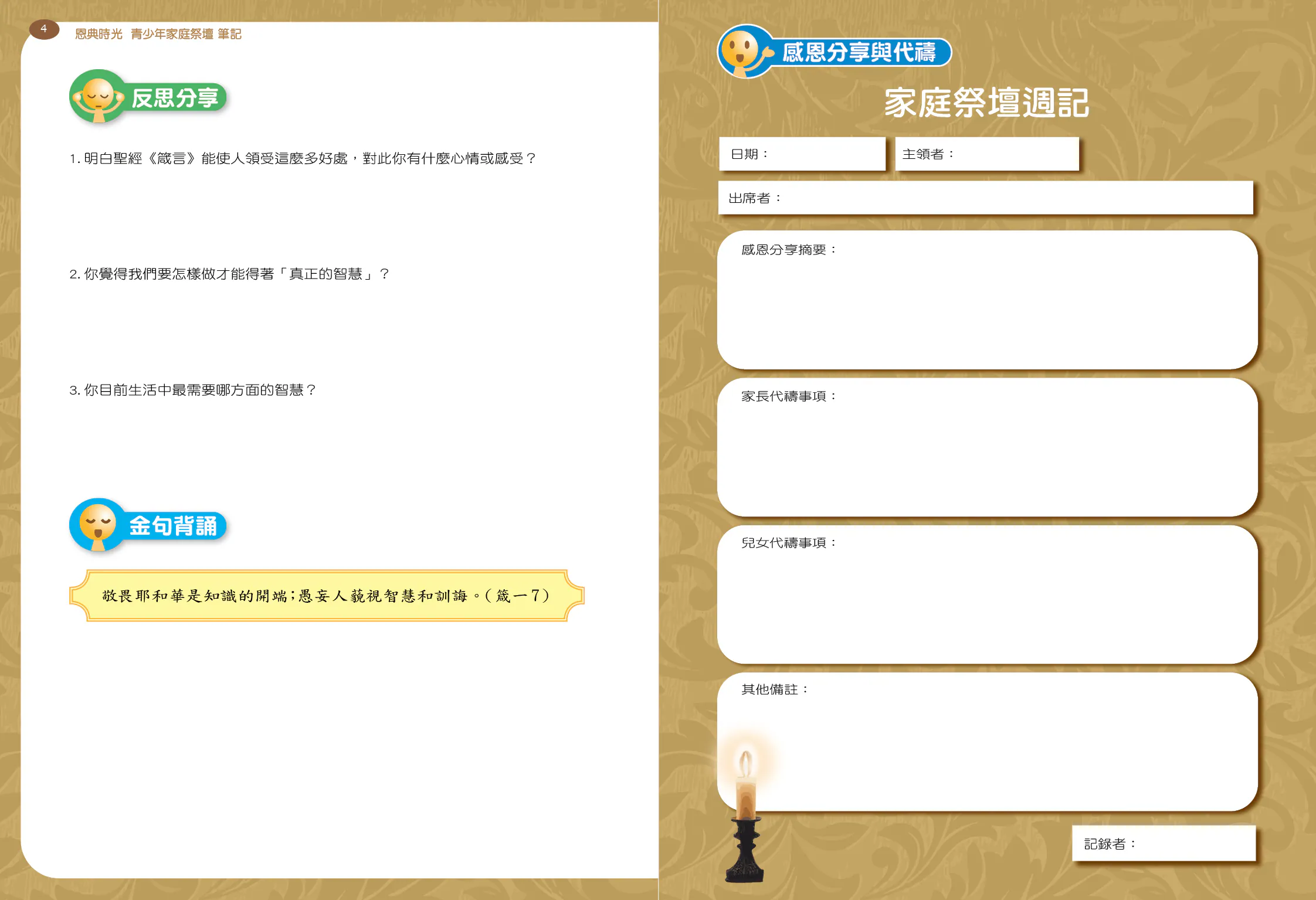Click the yellow memory verse banner
The image size is (1316, 900).
tap(326, 596)
